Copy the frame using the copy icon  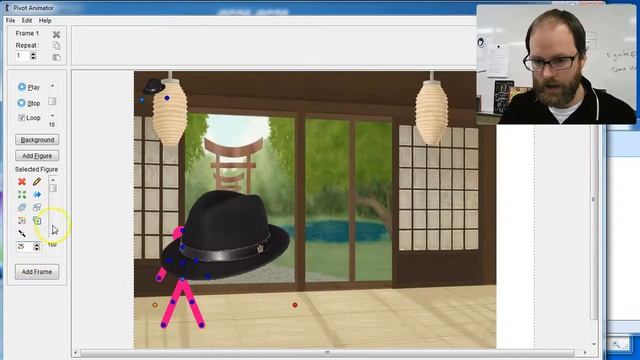[56, 45]
